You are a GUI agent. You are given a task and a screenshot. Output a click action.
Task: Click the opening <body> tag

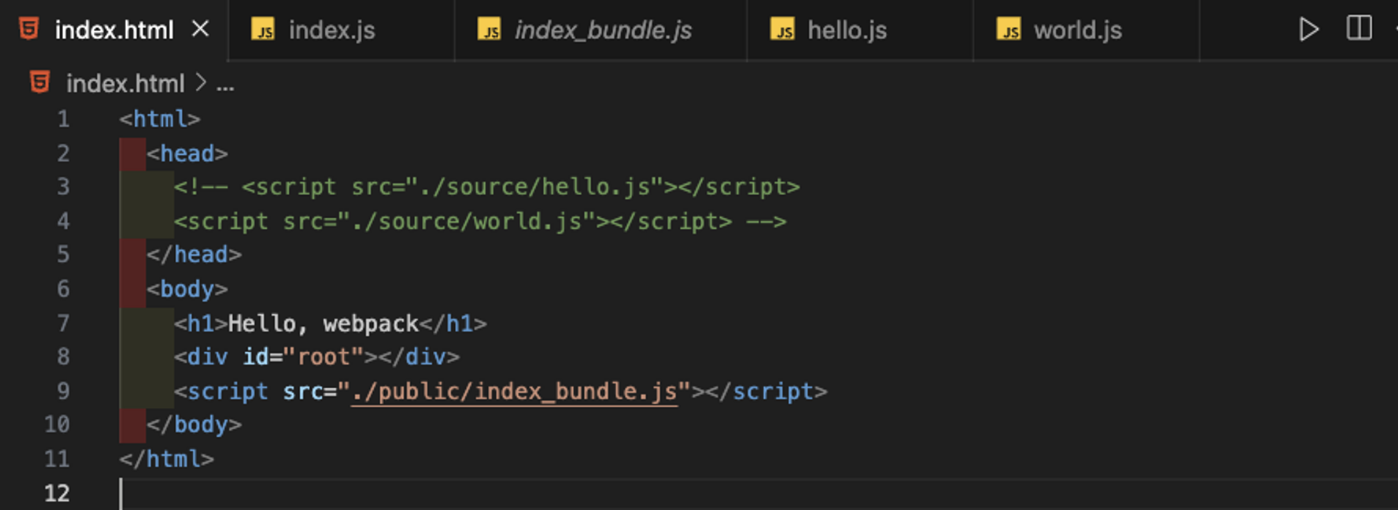point(187,289)
